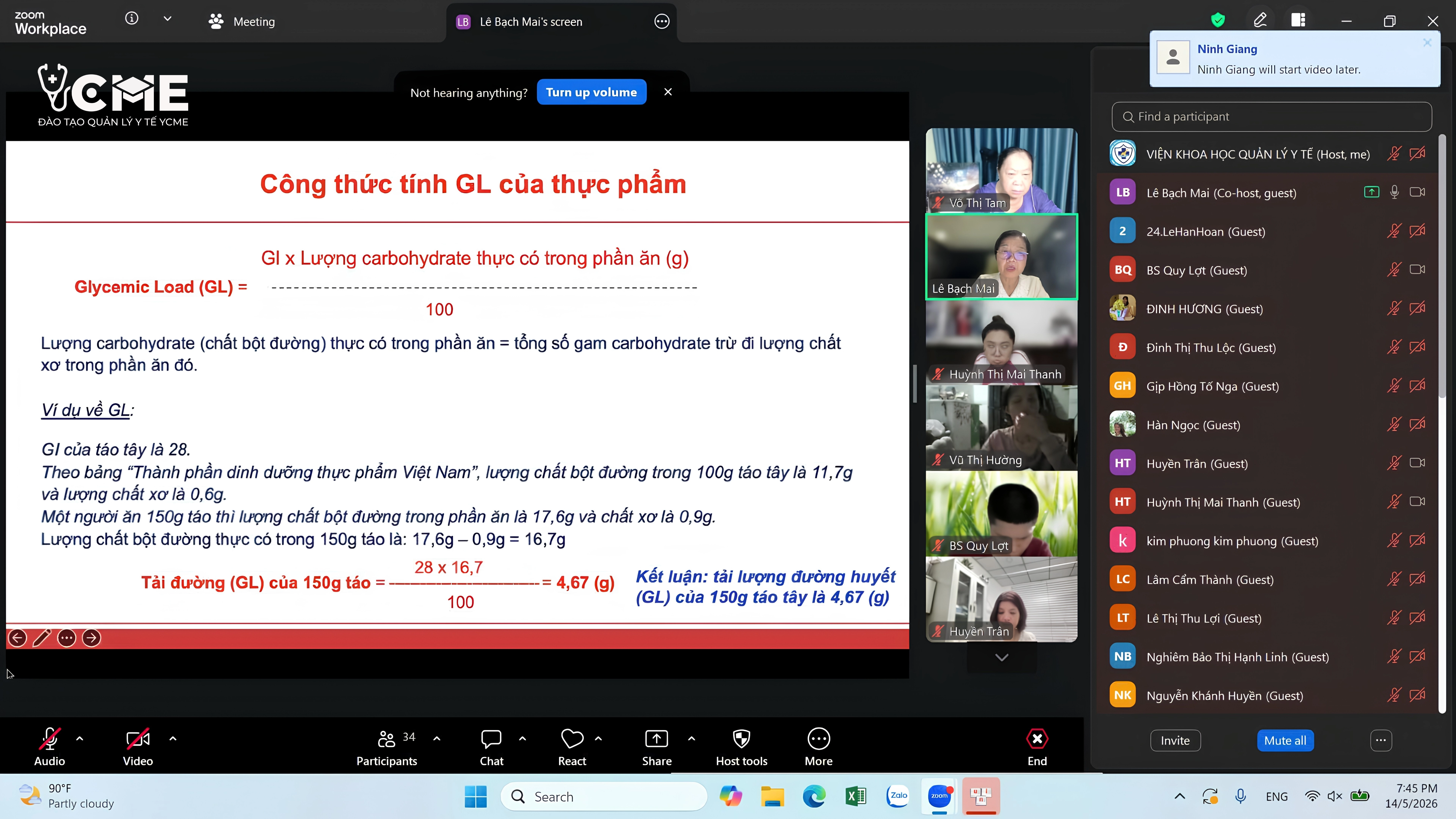Viewport: 1456px width, 819px height.
Task: Open the annotate pencil icon in title bar
Action: tap(1260, 20)
